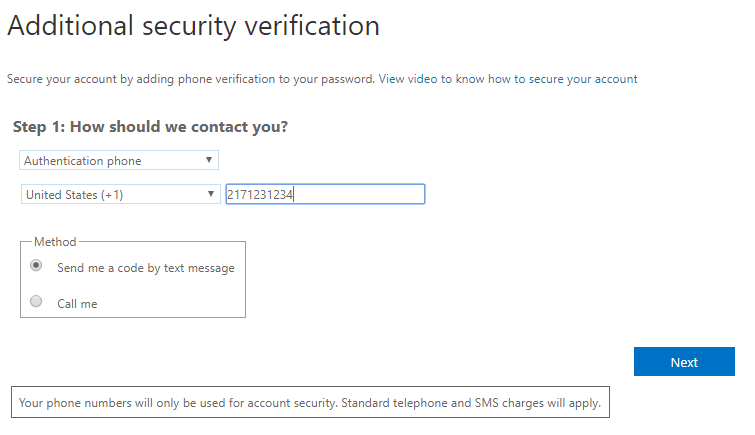Click the Method group legend
The width and height of the screenshot is (755, 435).
55,241
